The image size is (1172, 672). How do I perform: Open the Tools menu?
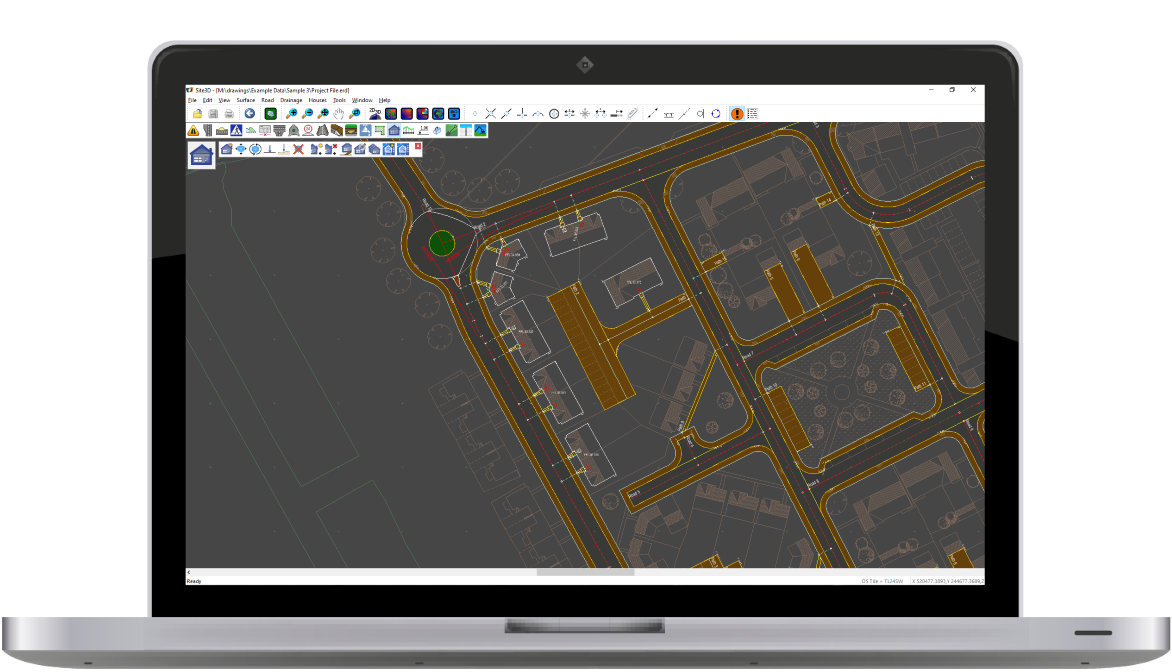(339, 100)
